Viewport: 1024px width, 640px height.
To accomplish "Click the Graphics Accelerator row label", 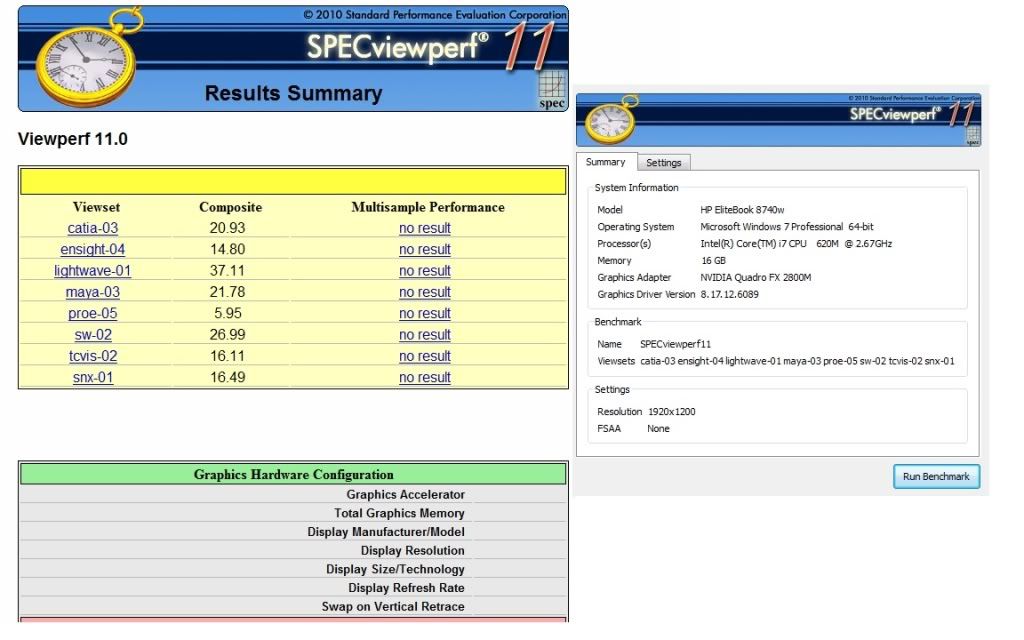I will [406, 494].
